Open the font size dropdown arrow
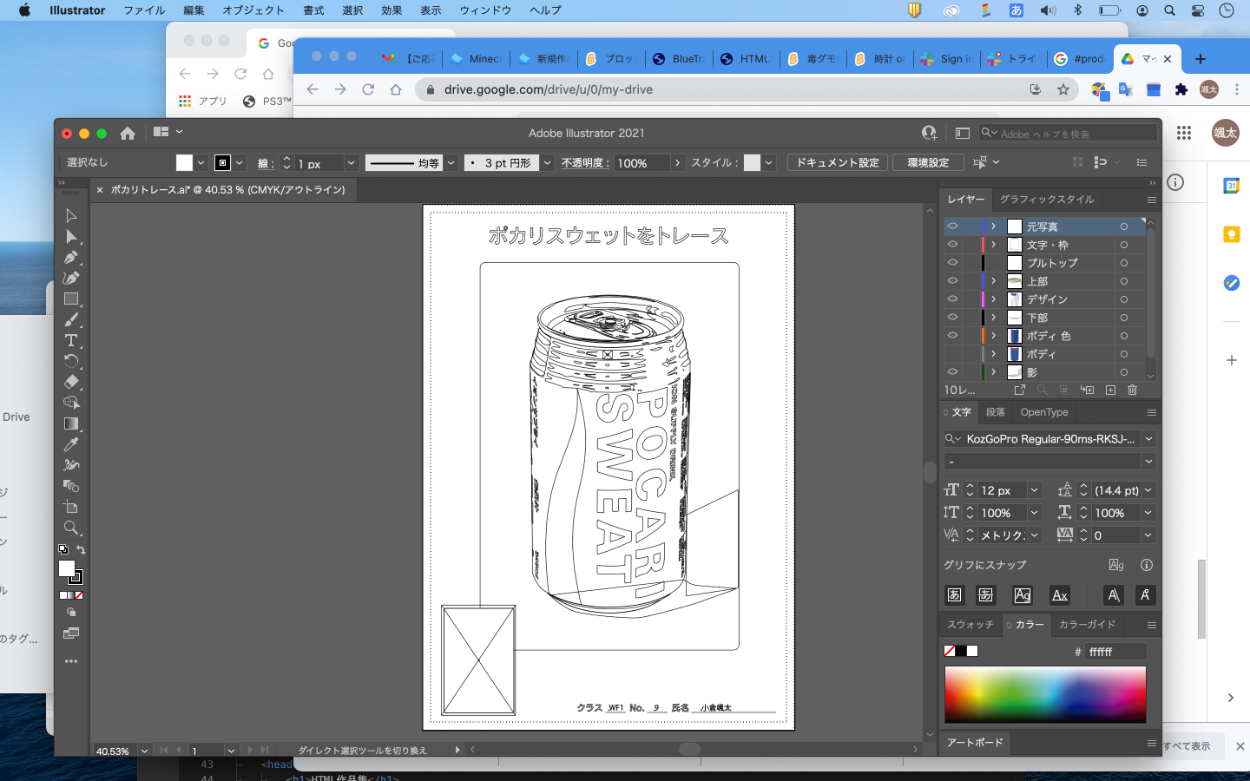This screenshot has width=1250, height=781. pyautogui.click(x=1034, y=491)
